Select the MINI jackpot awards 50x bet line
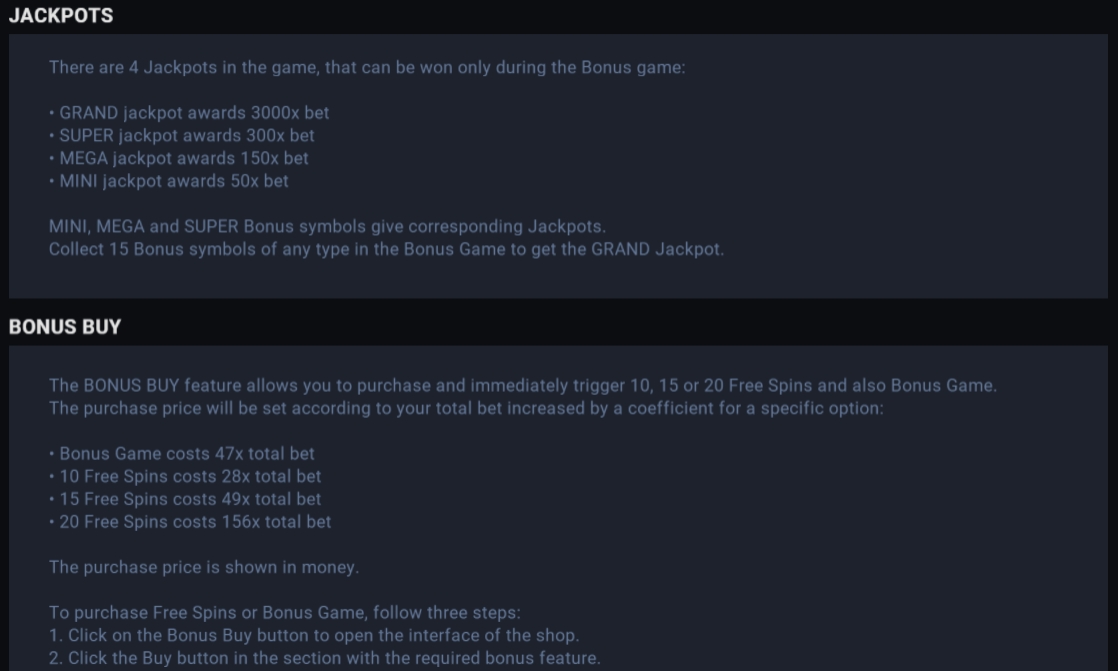The width and height of the screenshot is (1118, 671). [x=169, y=181]
